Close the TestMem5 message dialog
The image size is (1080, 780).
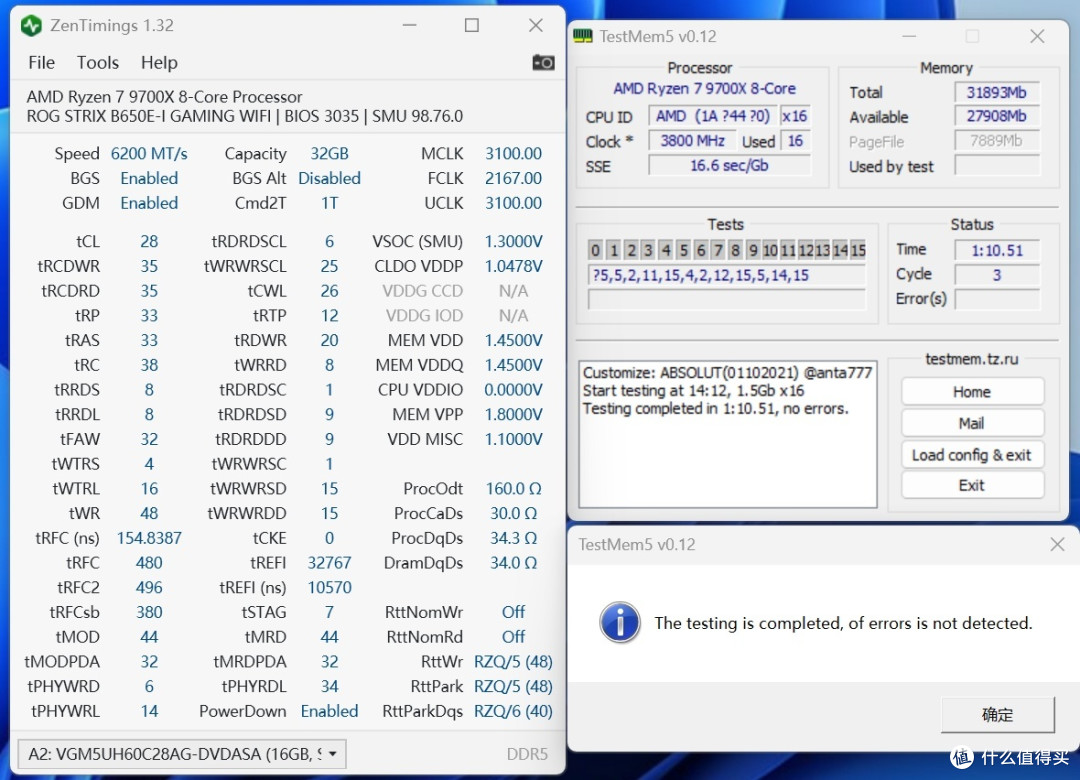pos(1057,544)
